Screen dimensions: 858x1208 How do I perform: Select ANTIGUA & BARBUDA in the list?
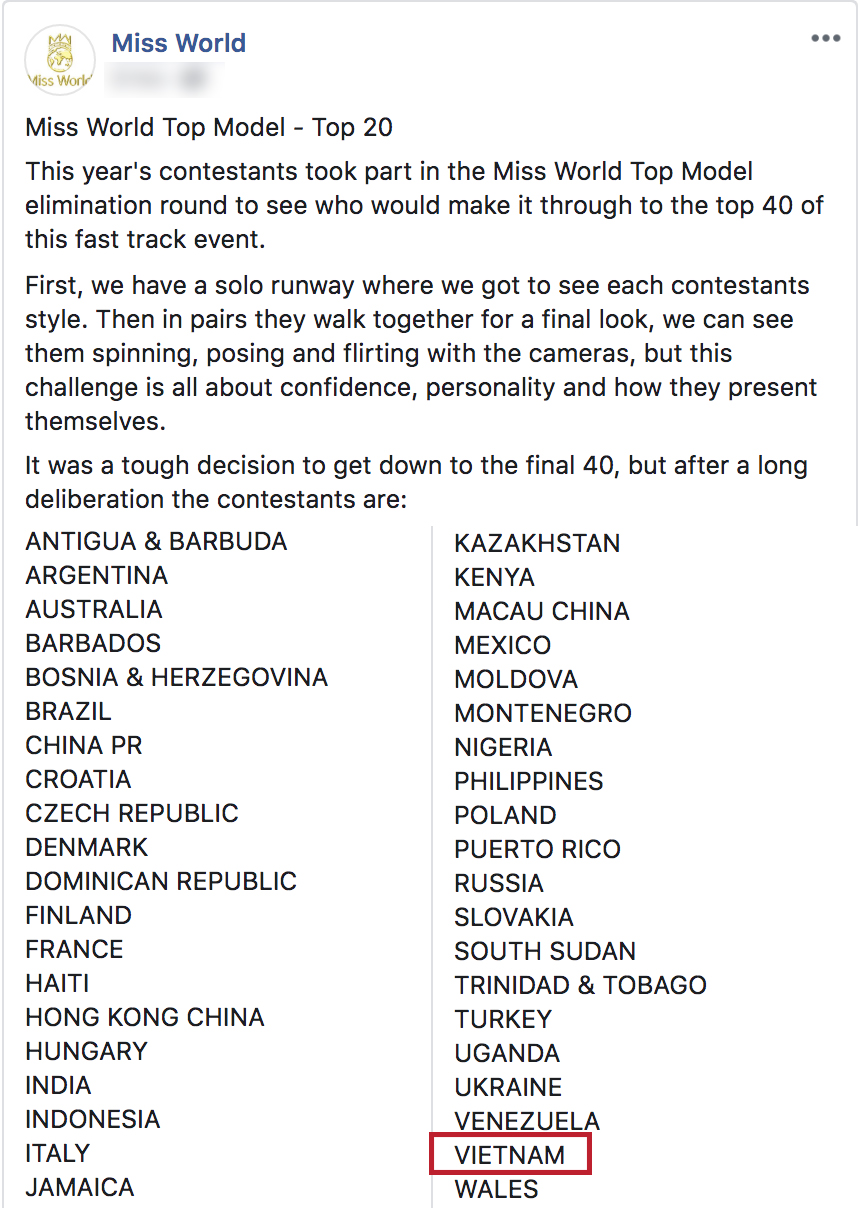156,542
